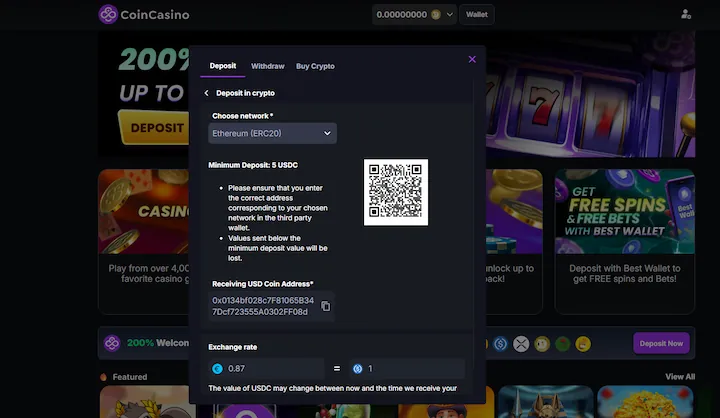This screenshot has width=720, height=418.
Task: Open the Anubis featured game thumbnail
Action: [x=546, y=402]
